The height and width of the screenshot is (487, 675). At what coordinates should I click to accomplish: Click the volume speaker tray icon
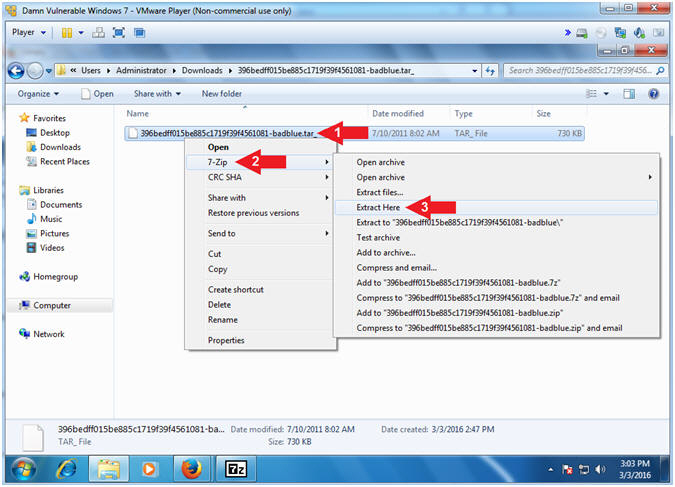tap(600, 470)
